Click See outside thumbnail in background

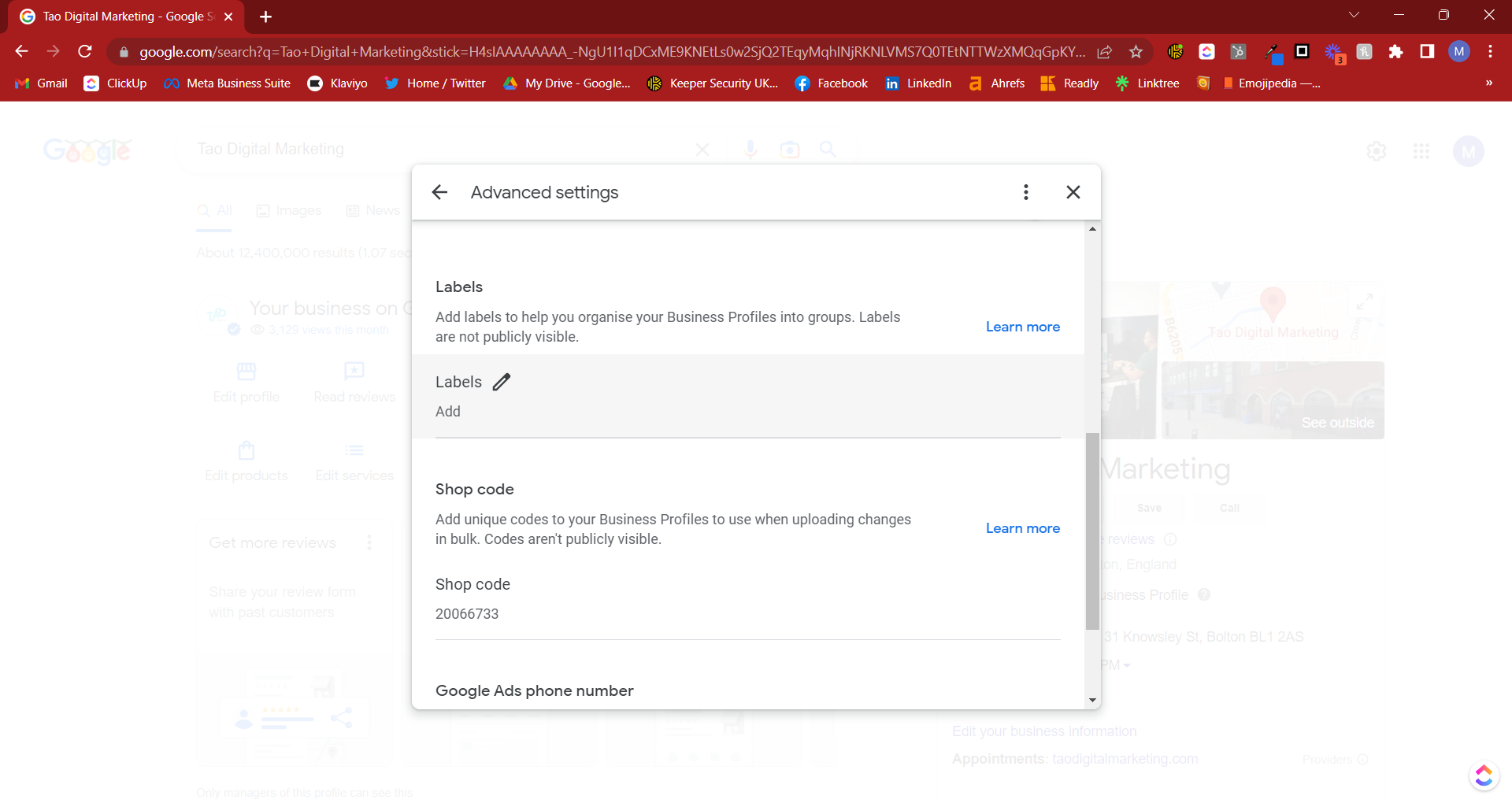point(1273,400)
